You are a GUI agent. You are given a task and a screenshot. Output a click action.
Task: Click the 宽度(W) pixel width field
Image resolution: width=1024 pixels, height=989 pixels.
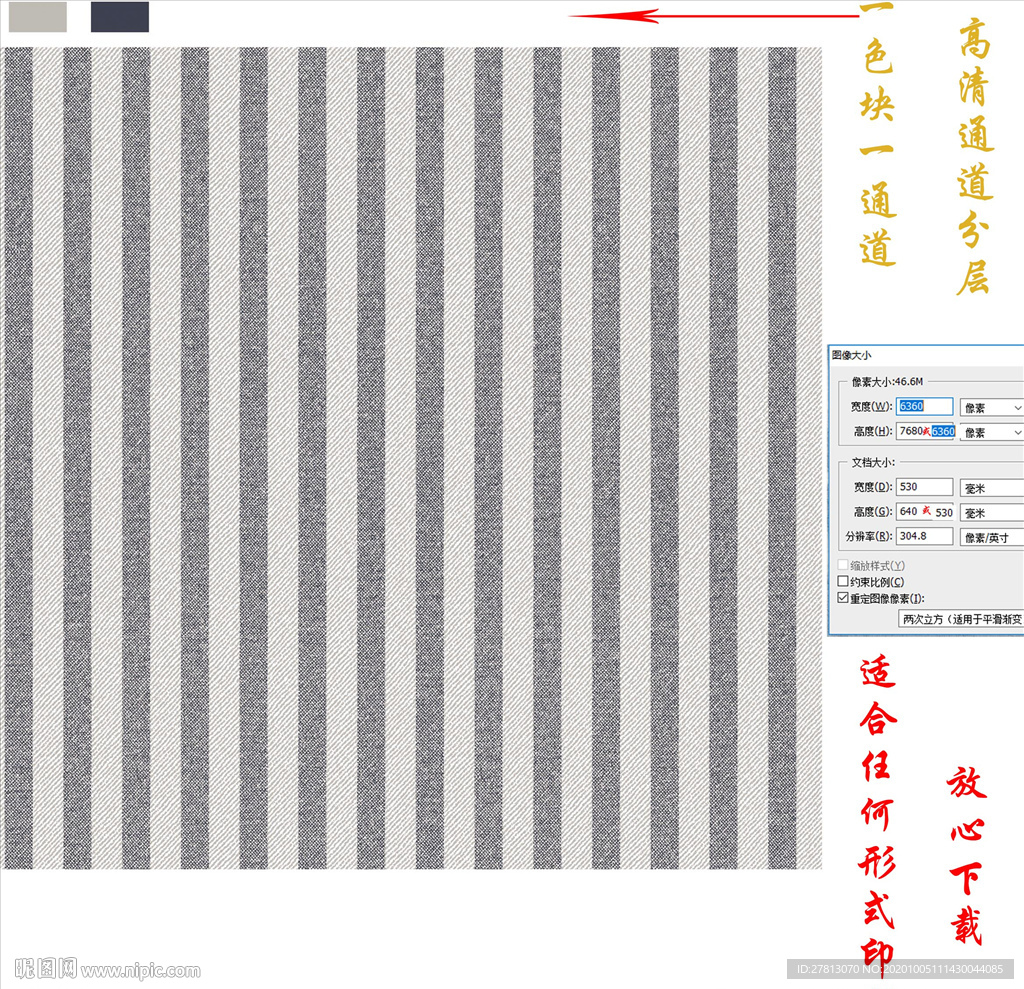click(924, 406)
